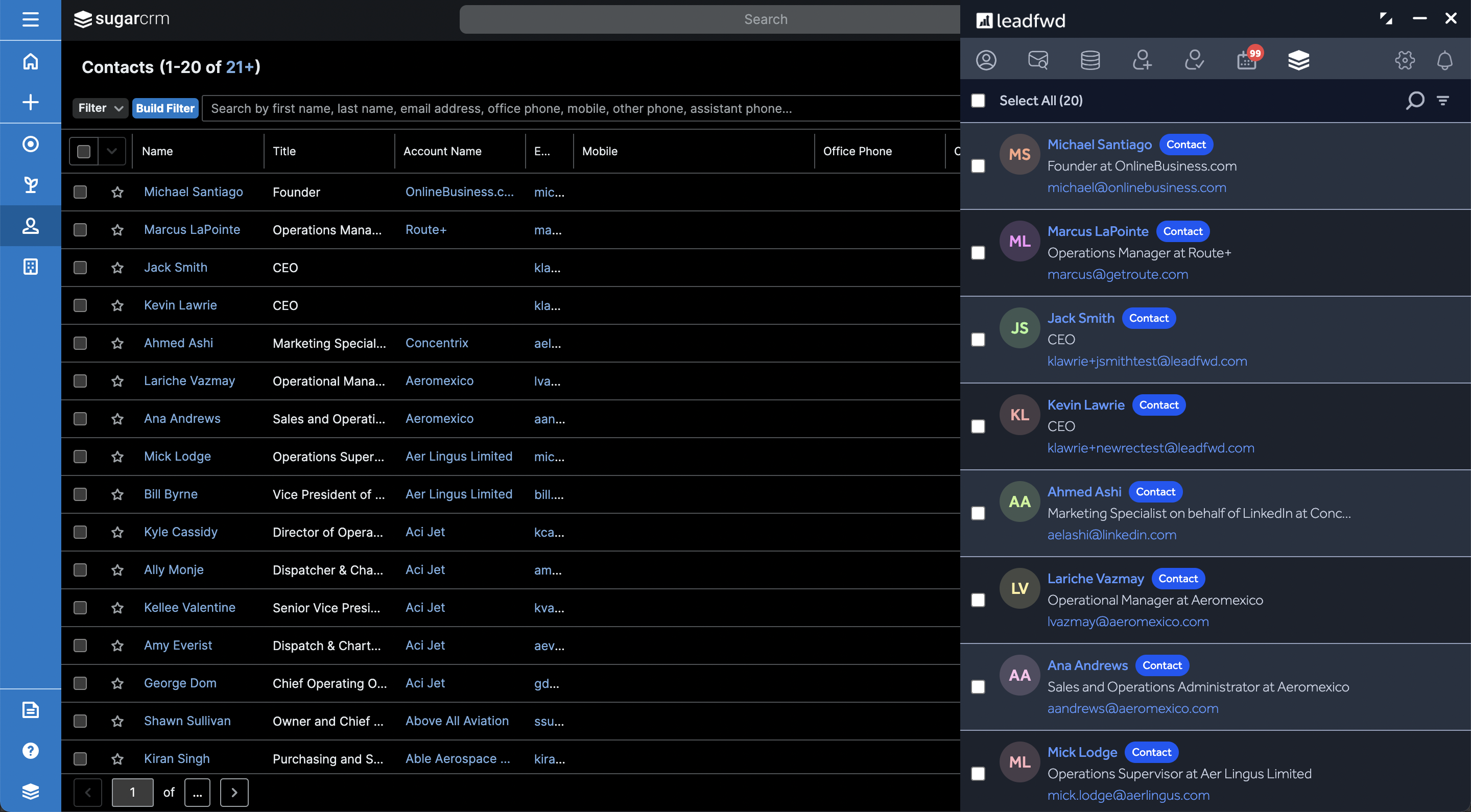Click the Contact badge beside Jack Smith
Viewport: 1471px width, 812px height.
pos(1148,318)
